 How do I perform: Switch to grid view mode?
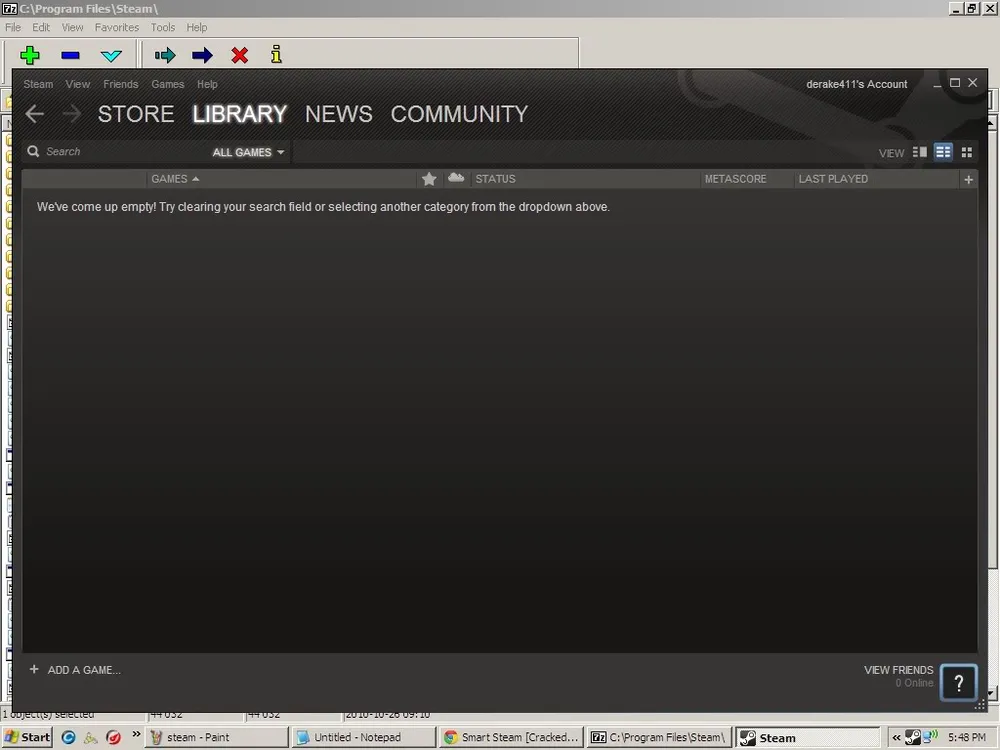click(x=966, y=152)
